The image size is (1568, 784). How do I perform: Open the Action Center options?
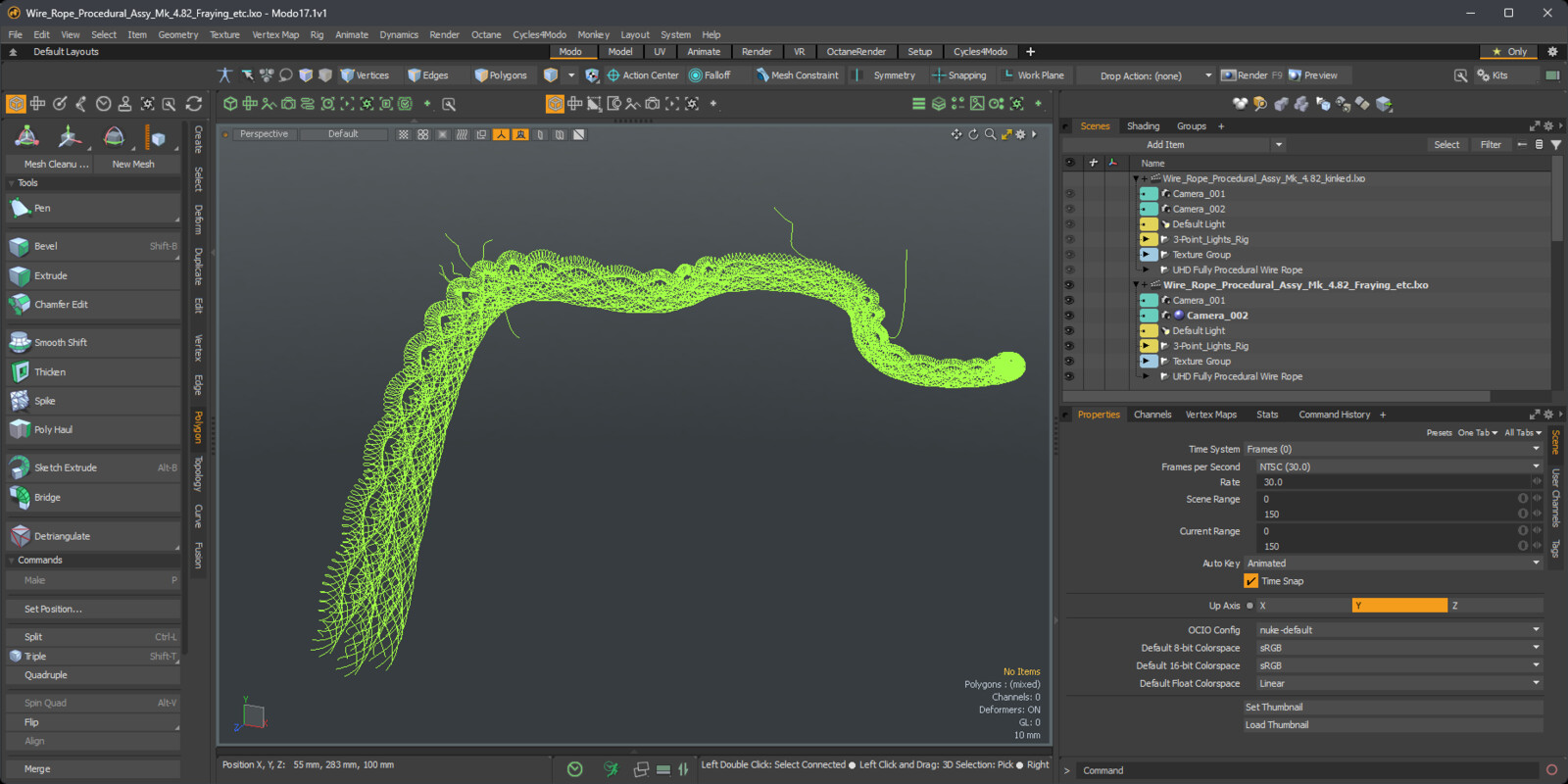(643, 75)
